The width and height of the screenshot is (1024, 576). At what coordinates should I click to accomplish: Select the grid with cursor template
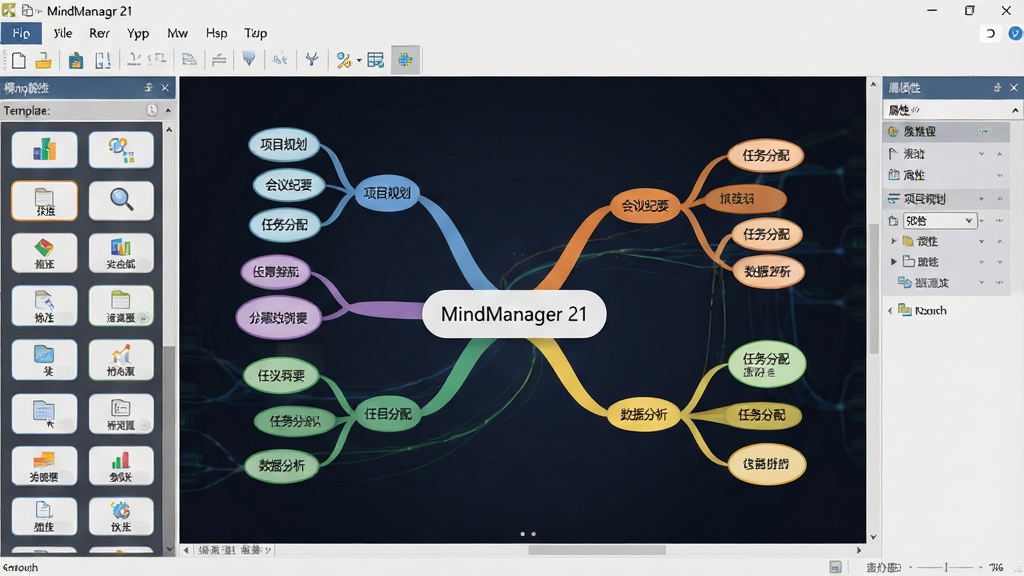click(44, 413)
